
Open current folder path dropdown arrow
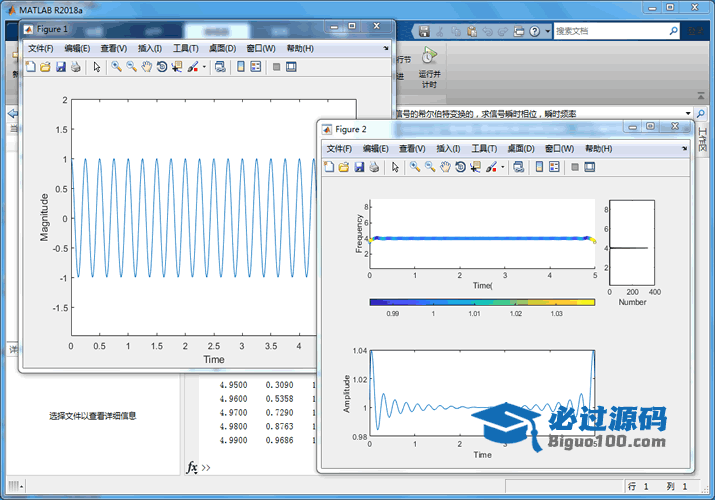pos(688,113)
